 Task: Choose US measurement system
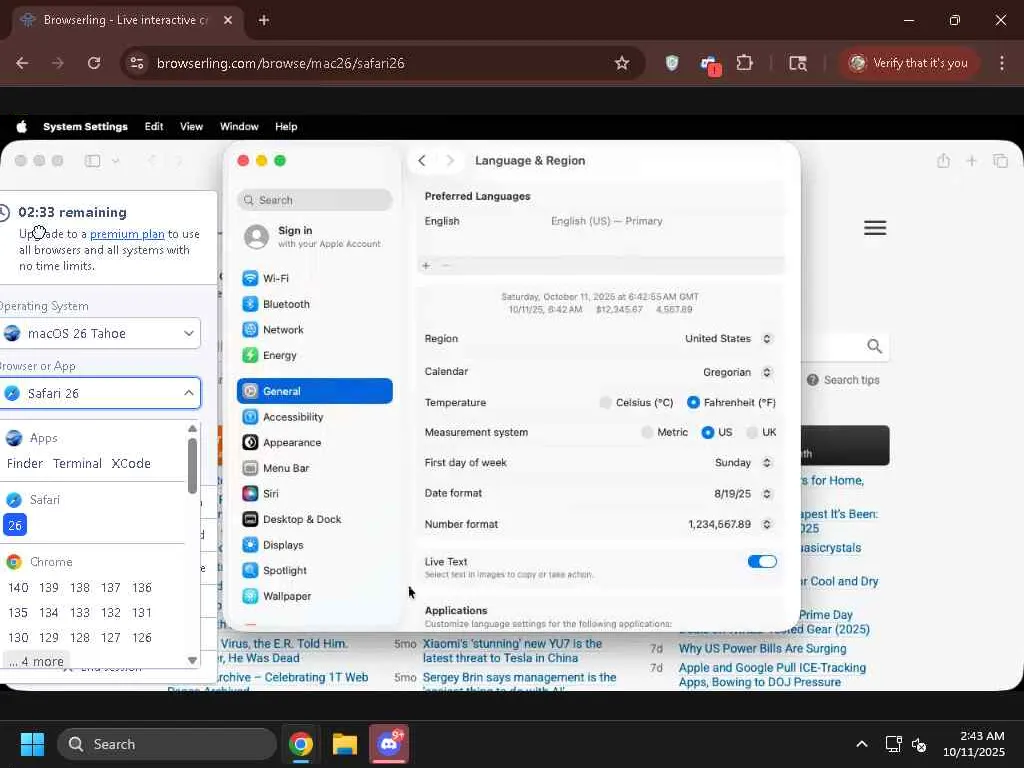(x=707, y=432)
